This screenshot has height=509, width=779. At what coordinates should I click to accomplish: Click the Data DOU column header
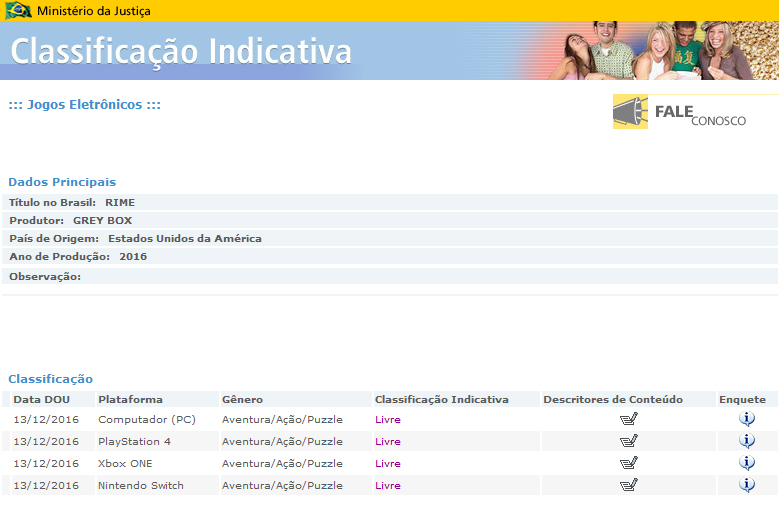(x=42, y=399)
